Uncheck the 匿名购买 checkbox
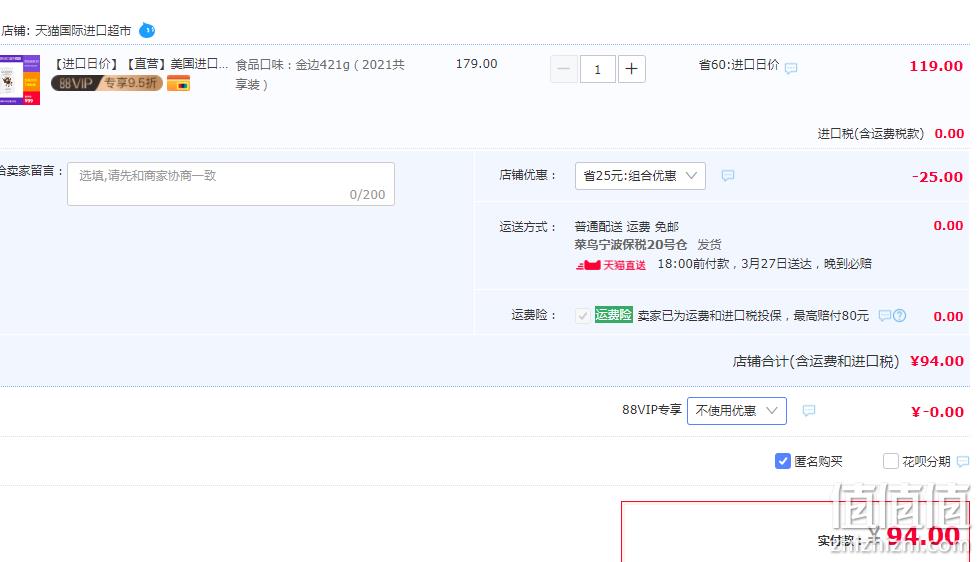Screen dimensions: 980x562 782,461
